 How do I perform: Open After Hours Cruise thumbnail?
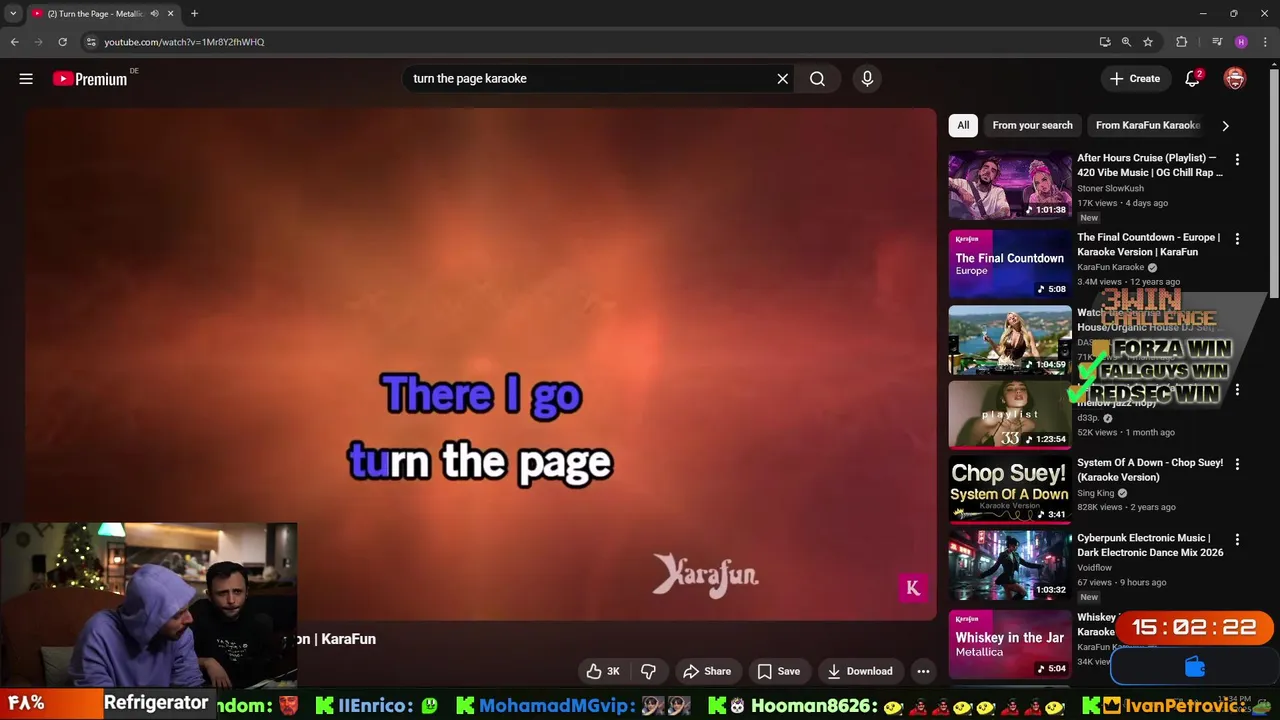(x=1010, y=185)
